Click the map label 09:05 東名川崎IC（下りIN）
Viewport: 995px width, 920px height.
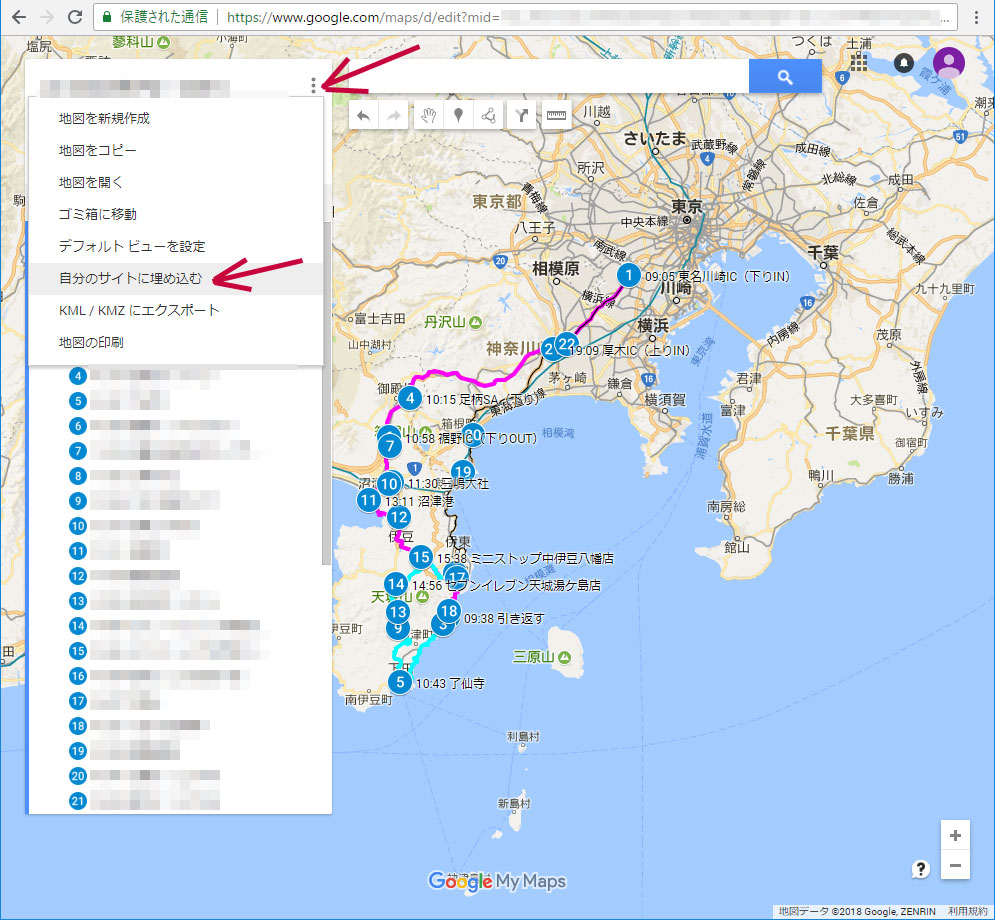pyautogui.click(x=718, y=277)
